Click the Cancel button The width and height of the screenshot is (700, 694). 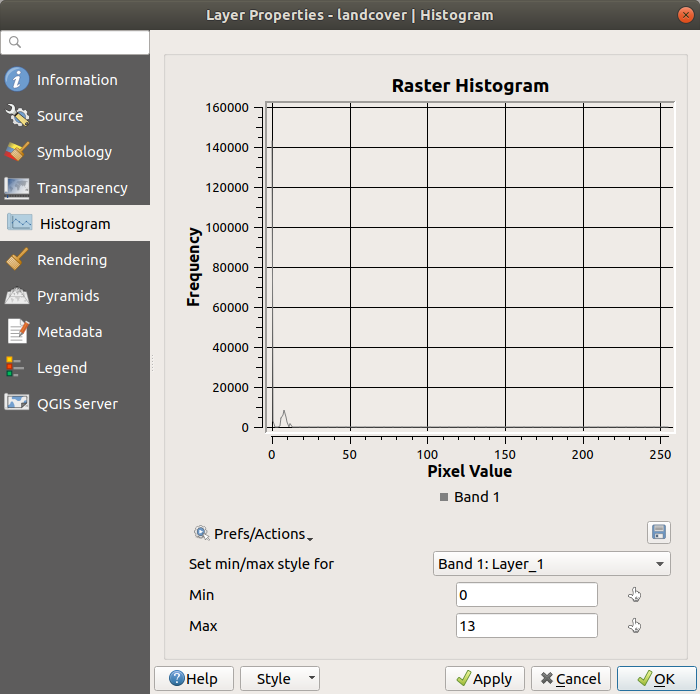pyautogui.click(x=570, y=679)
